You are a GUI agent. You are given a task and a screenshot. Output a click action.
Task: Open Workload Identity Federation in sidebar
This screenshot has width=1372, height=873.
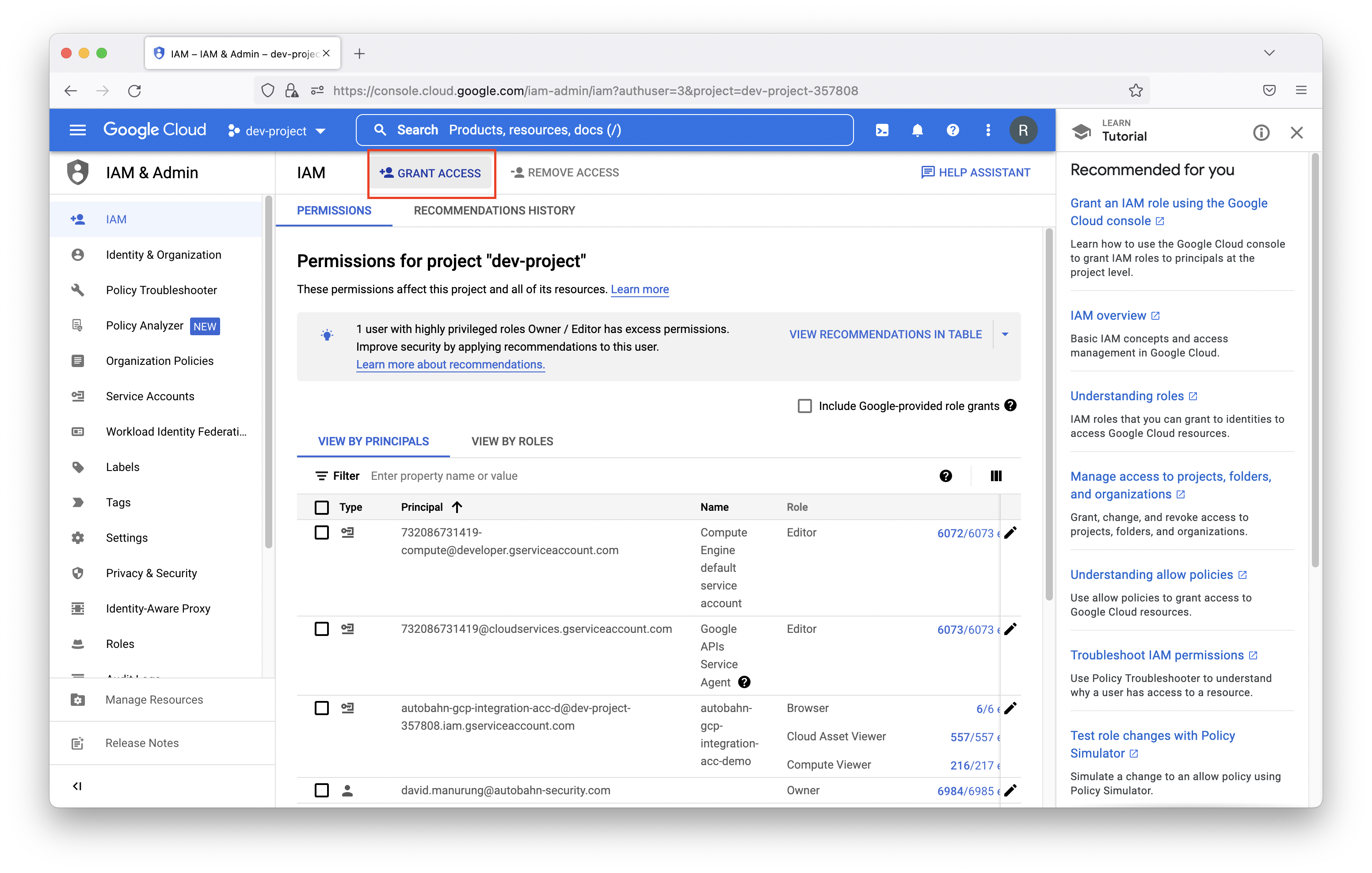coord(156,432)
